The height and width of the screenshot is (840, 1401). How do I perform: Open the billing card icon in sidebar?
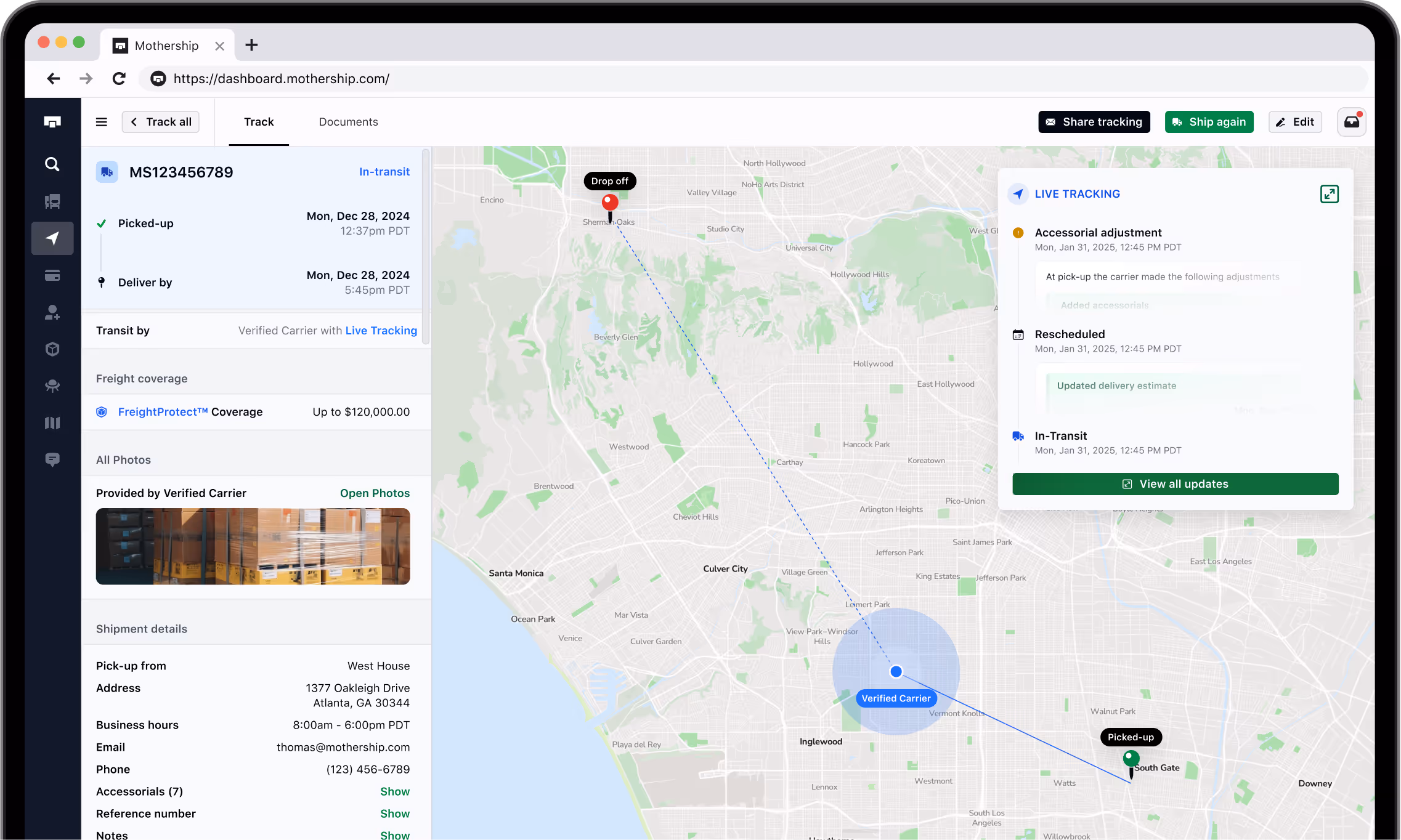tap(52, 275)
